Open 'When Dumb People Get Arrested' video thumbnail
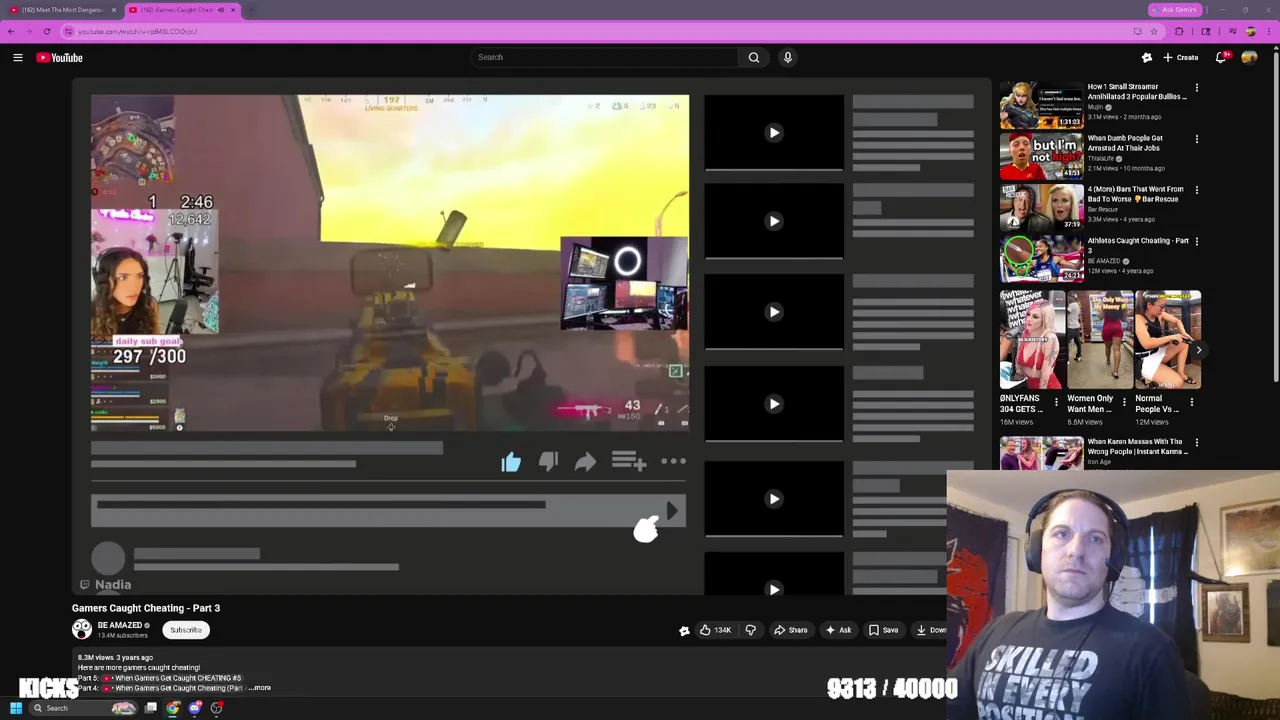This screenshot has width=1280, height=720. (x=1041, y=157)
